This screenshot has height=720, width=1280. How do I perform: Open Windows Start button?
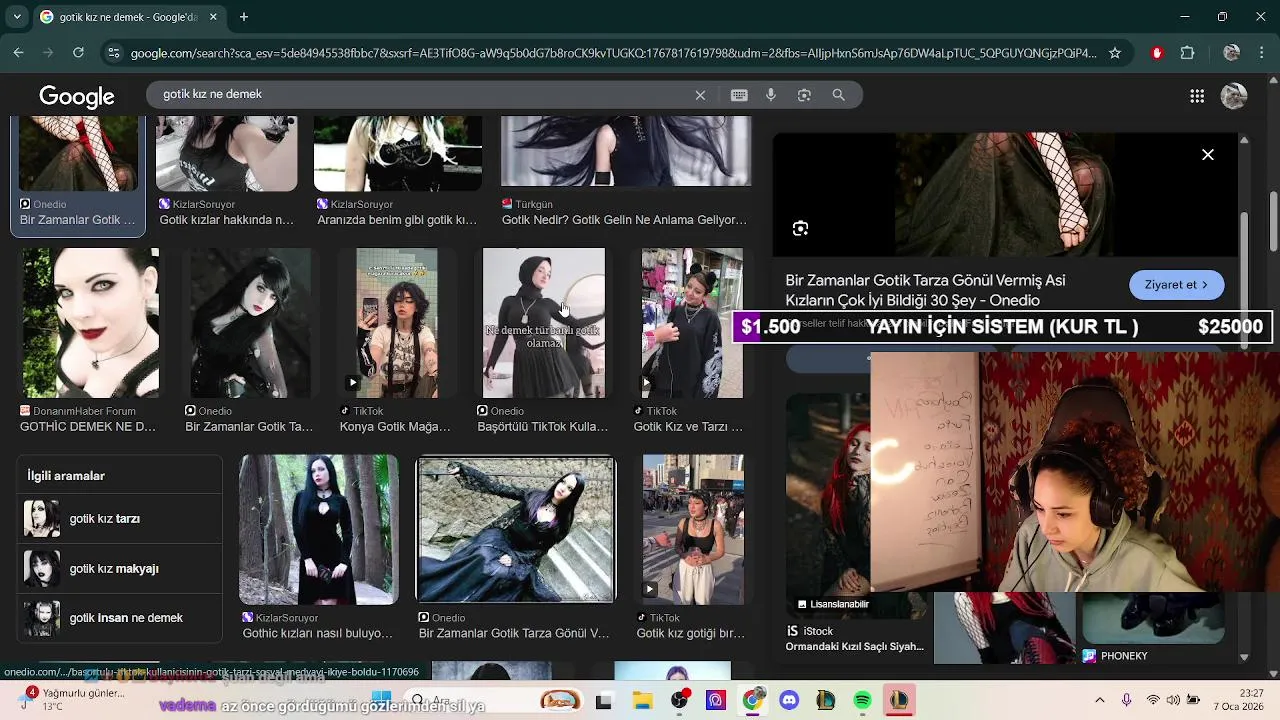coord(381,700)
